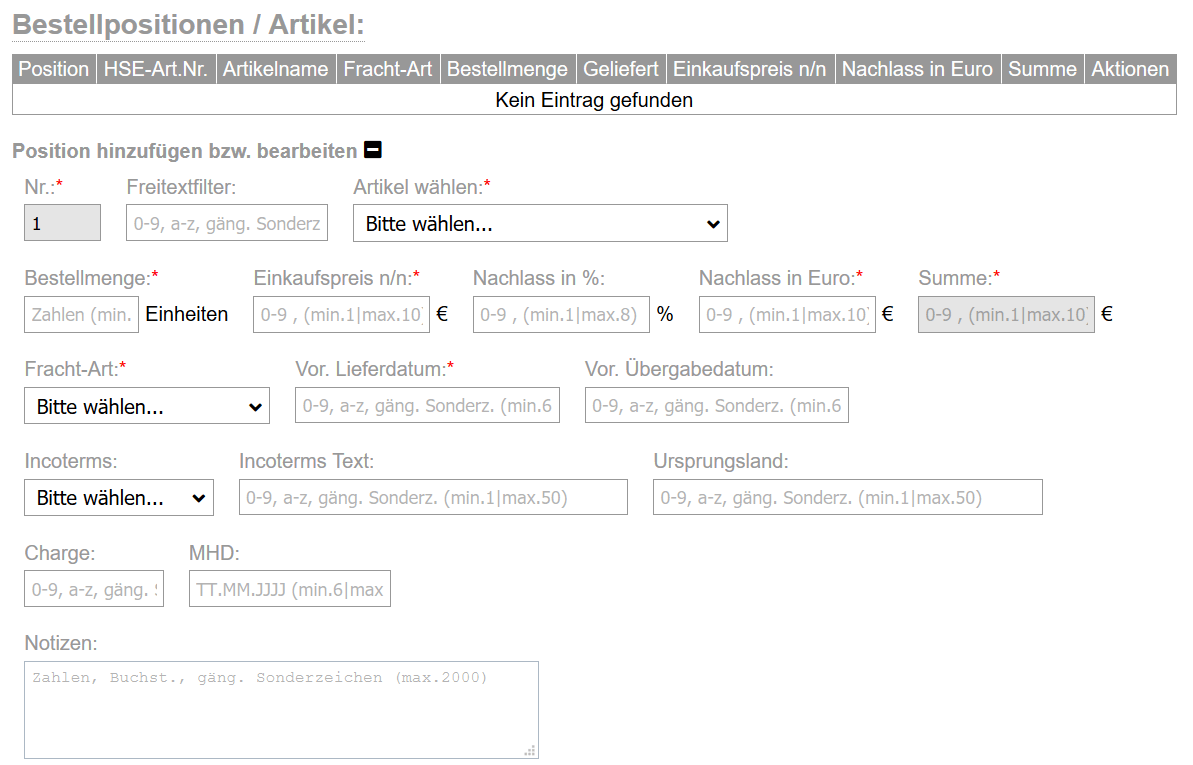Viewport: 1193px width, 765px height.
Task: Click the 'Kein Eintrag gefunden' table row
Action: (594, 100)
